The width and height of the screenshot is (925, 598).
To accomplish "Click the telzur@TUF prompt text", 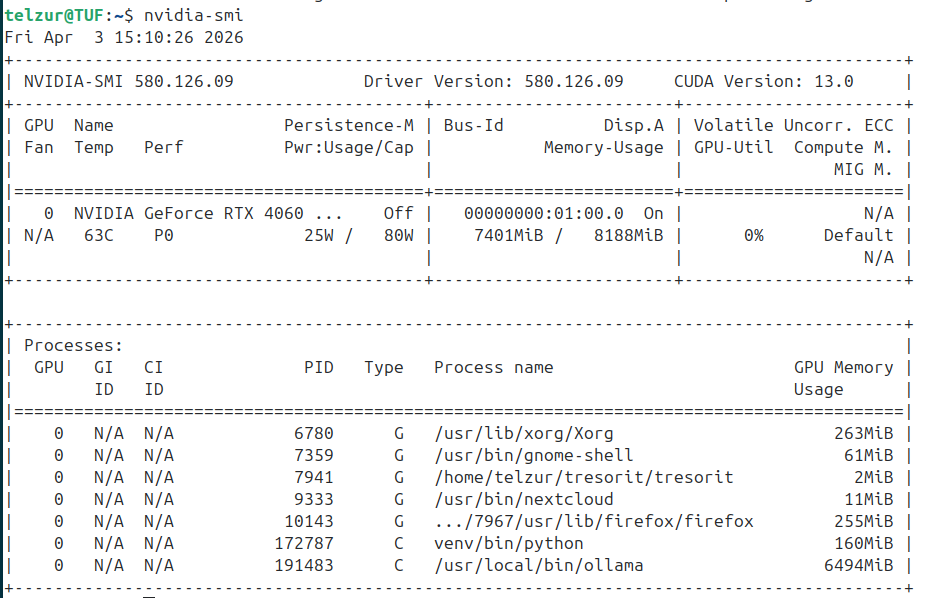I will click(53, 15).
